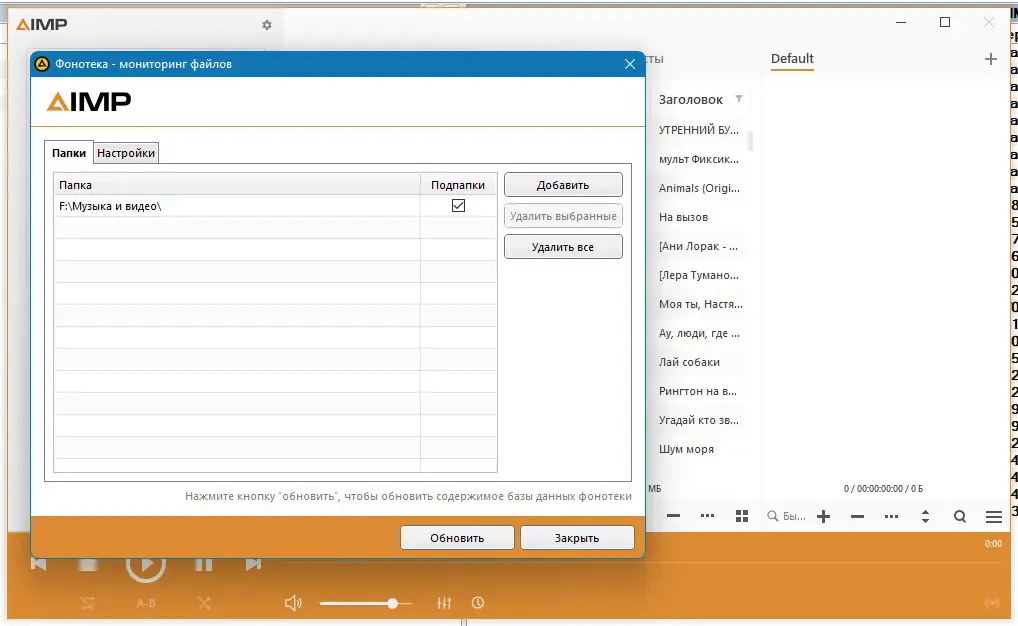Open the timer clock icon
The image size is (1018, 626).
pos(478,603)
